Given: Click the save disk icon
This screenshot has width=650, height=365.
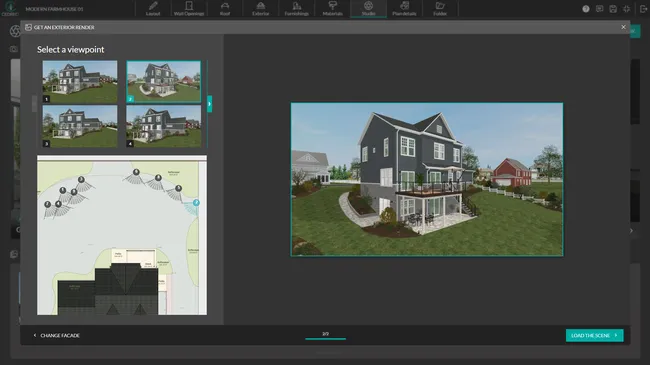Looking at the screenshot, I should [x=613, y=9].
